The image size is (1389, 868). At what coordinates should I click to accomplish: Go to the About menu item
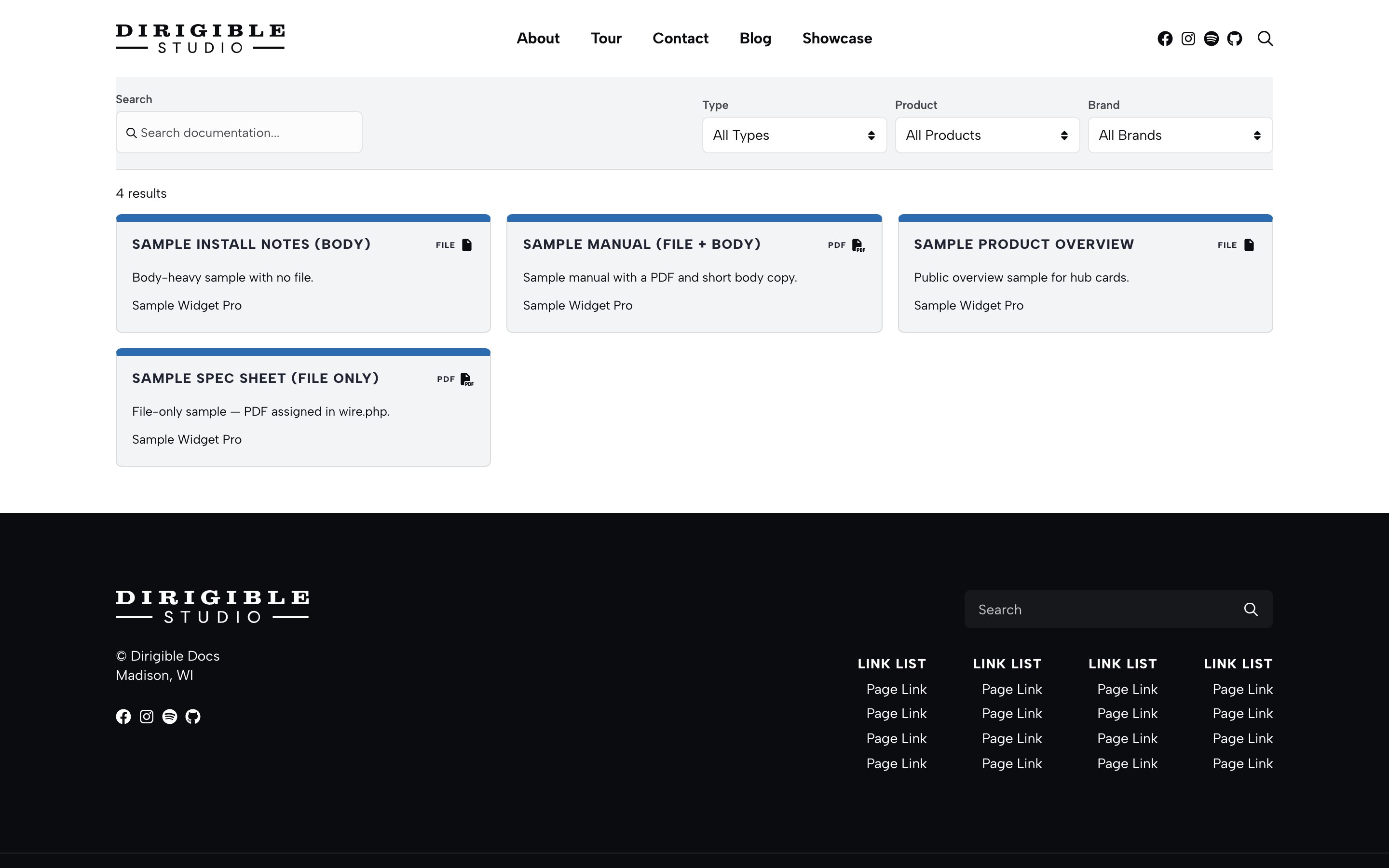(538, 39)
